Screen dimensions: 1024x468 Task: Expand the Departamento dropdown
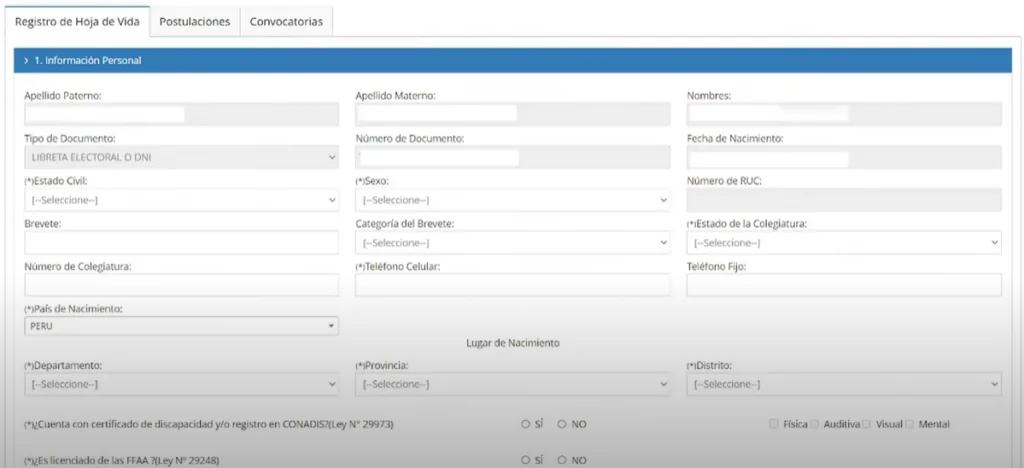(x=181, y=384)
